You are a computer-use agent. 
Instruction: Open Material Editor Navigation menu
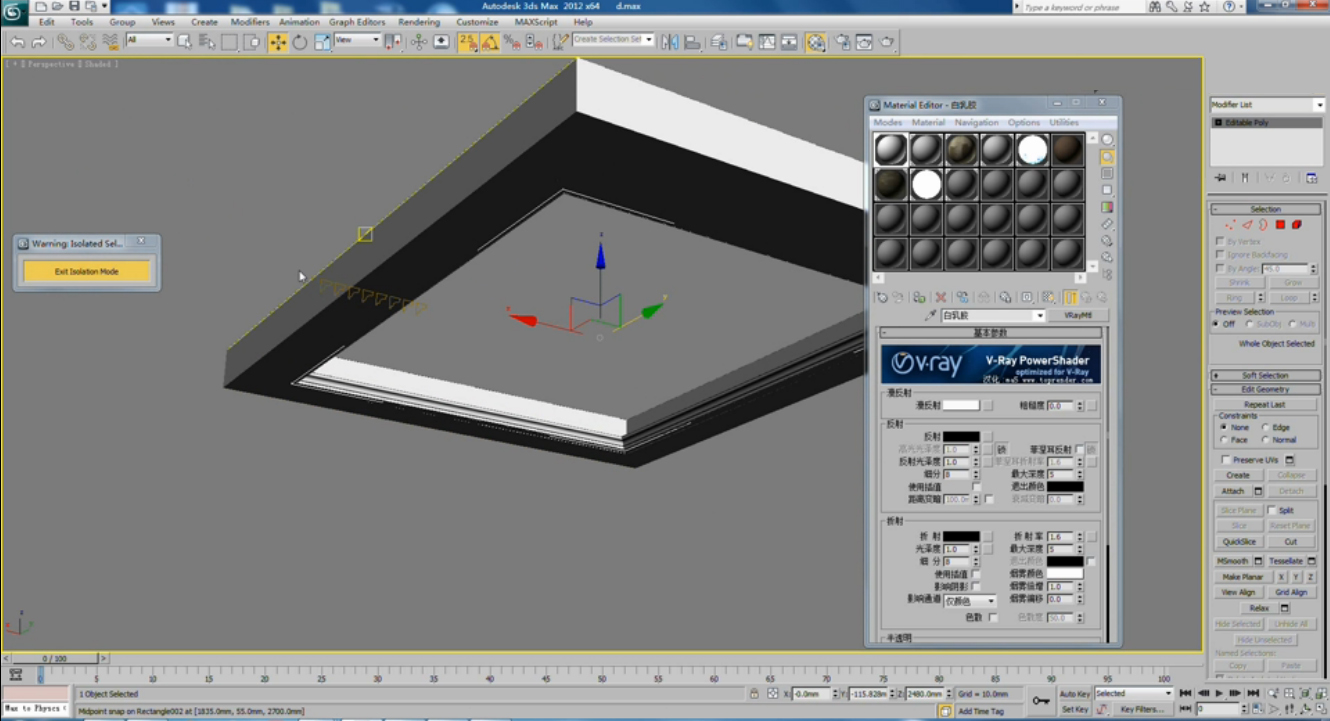[x=976, y=122]
